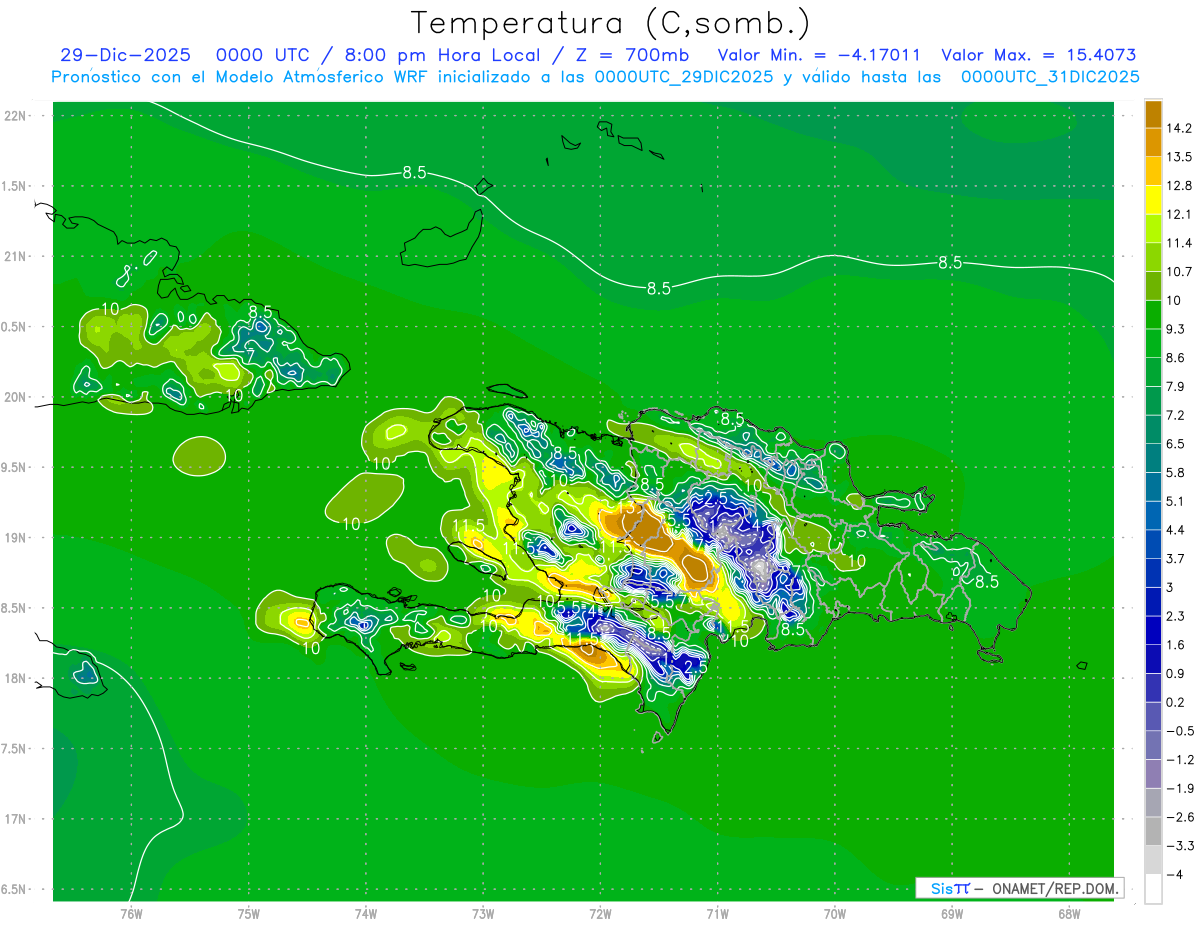
Task: Click the '-4' value at the legend bottom
Action: (1175, 874)
